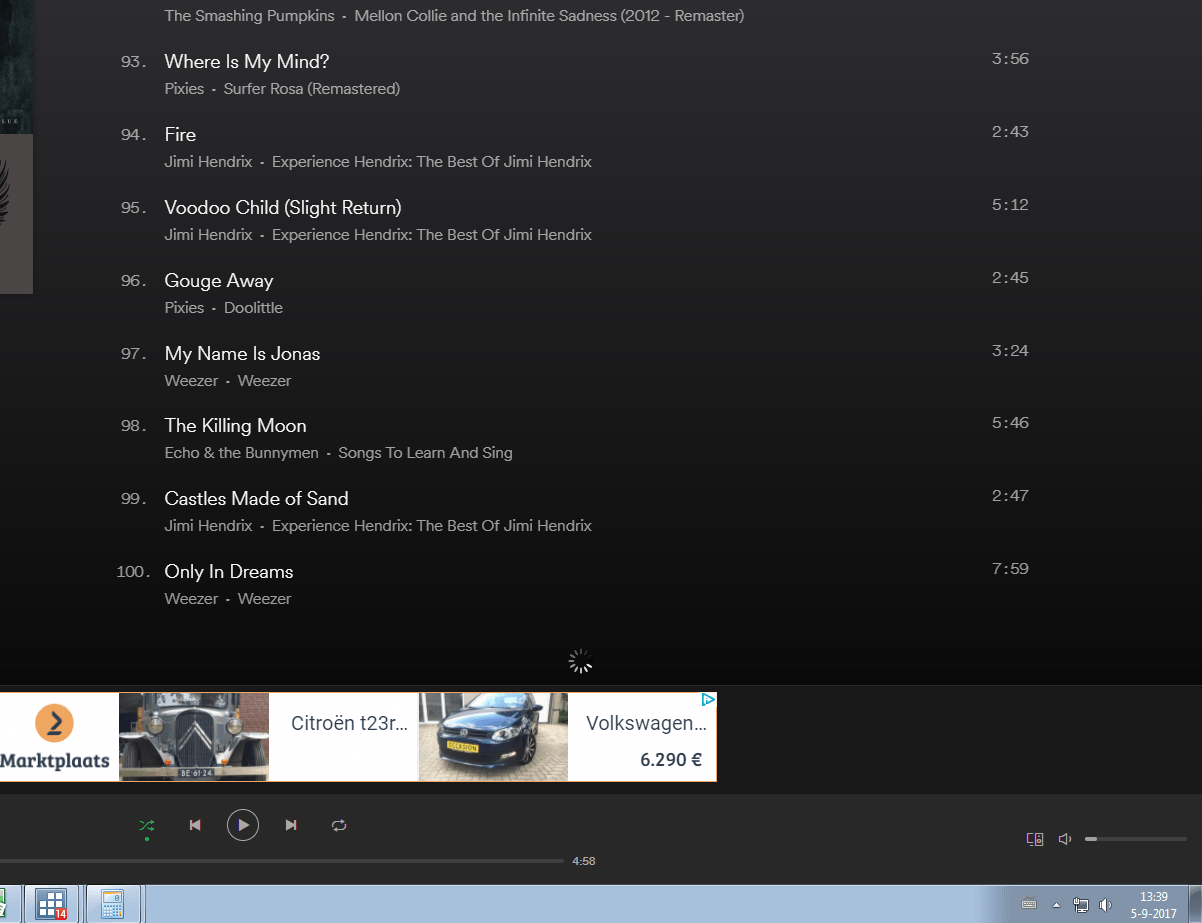Click the 6.290 € price in the ad
This screenshot has height=923, width=1202.
point(671,760)
